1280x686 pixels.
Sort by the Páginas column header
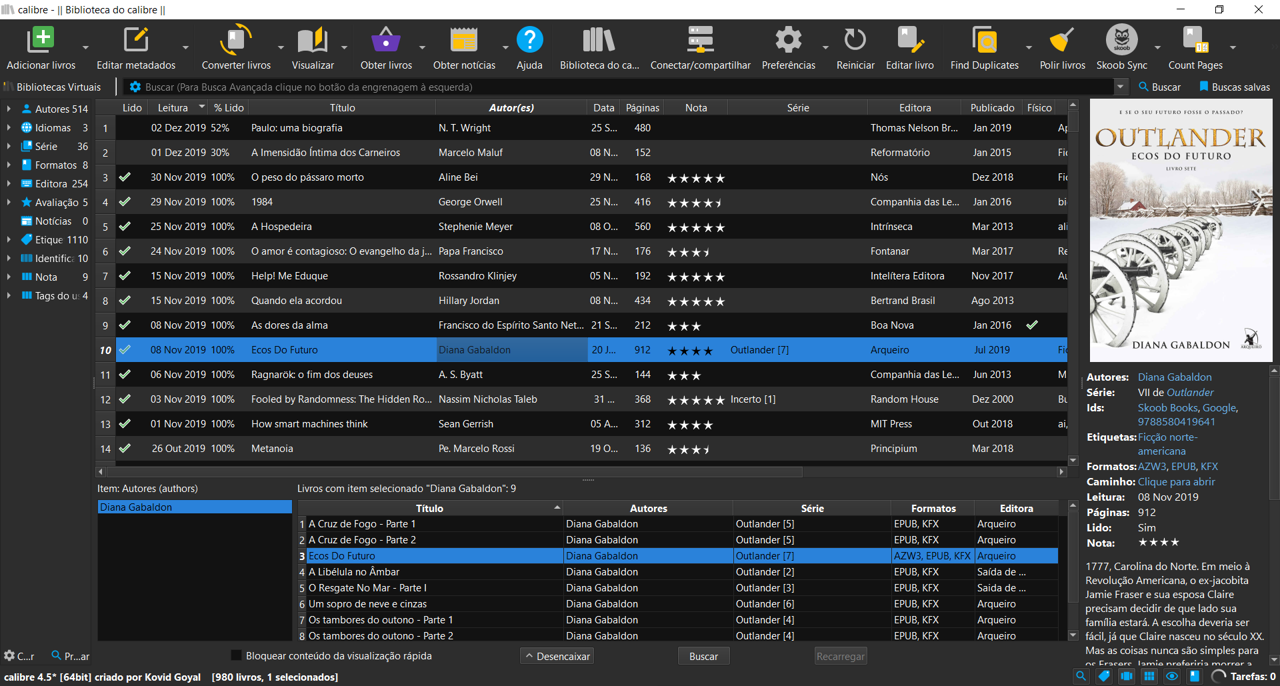pyautogui.click(x=643, y=107)
